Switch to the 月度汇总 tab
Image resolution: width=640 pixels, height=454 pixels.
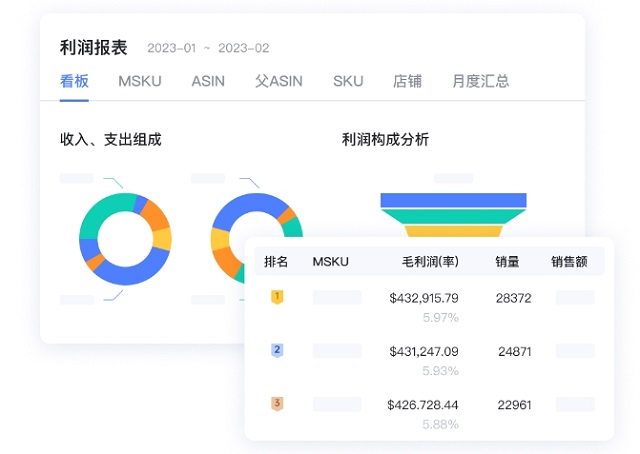481,81
